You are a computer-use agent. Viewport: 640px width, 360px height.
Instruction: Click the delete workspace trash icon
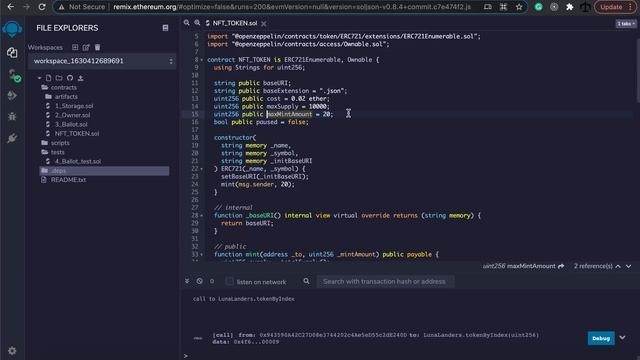pos(97,47)
